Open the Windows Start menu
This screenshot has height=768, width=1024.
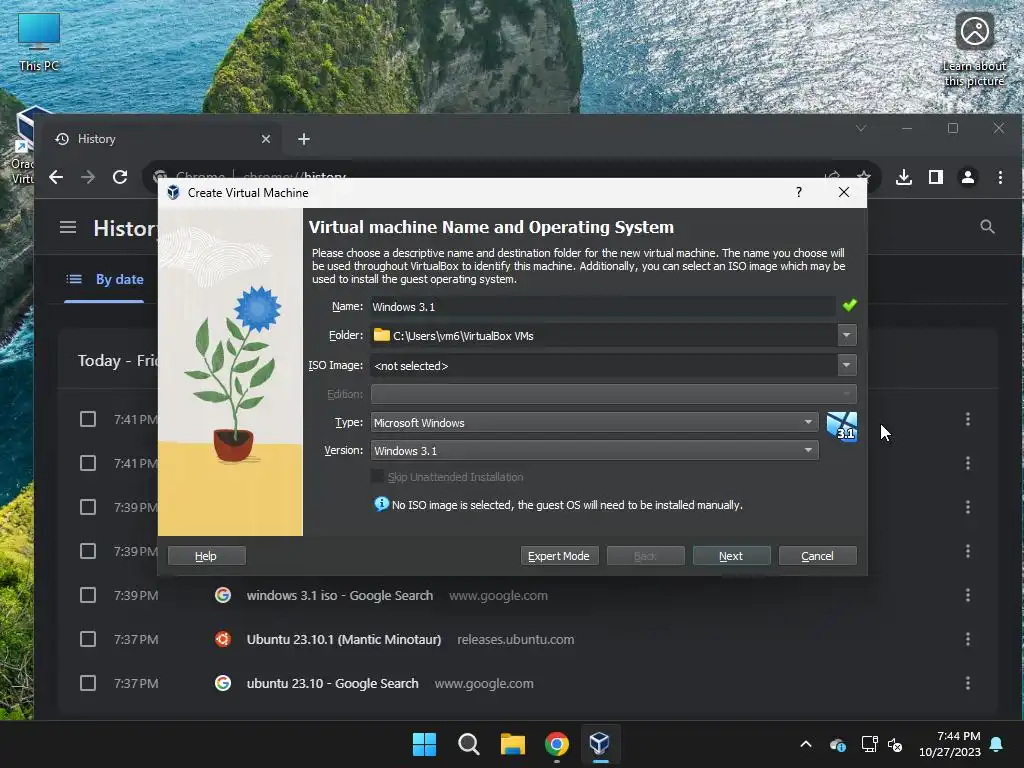click(x=424, y=744)
